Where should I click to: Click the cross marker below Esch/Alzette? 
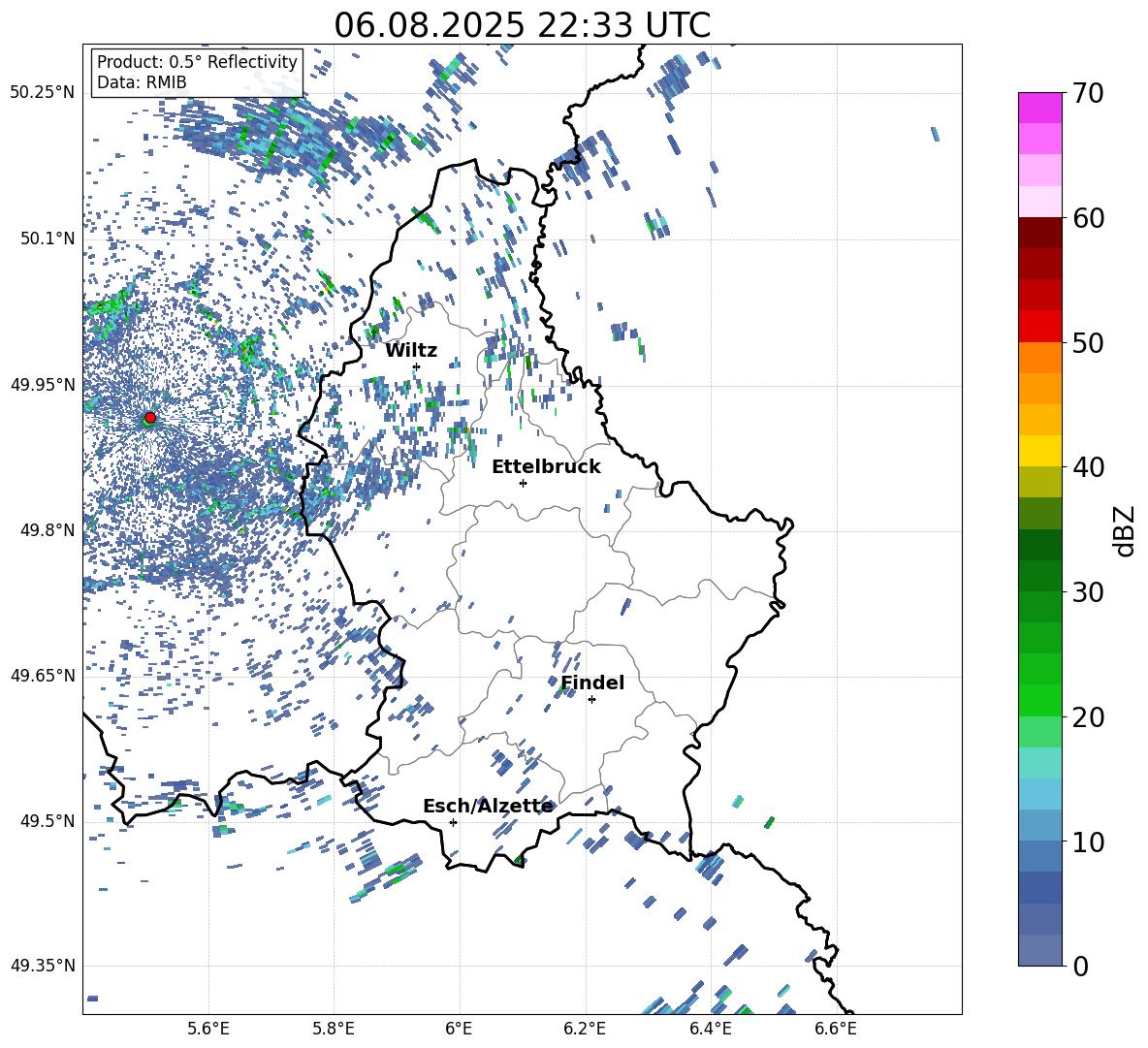click(x=453, y=822)
